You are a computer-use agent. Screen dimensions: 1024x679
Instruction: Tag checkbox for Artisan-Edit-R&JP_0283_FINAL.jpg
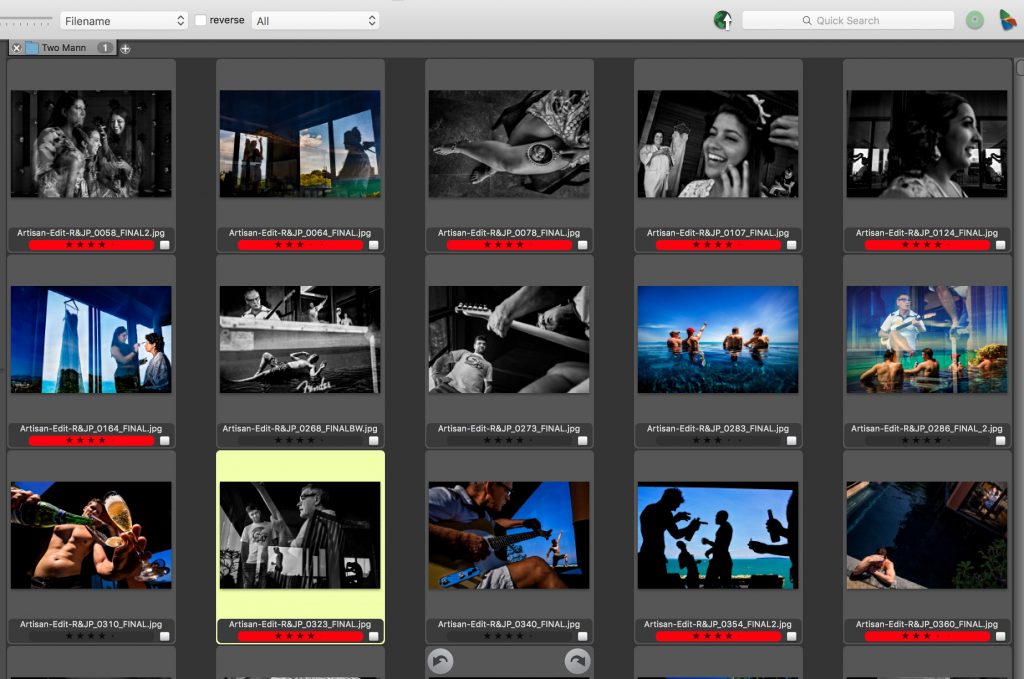pos(792,441)
